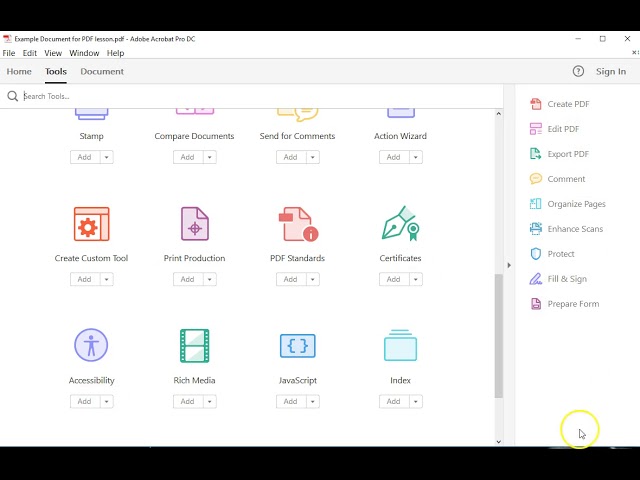Select the Rich Media tool icon
The height and width of the screenshot is (480, 640).
click(194, 346)
